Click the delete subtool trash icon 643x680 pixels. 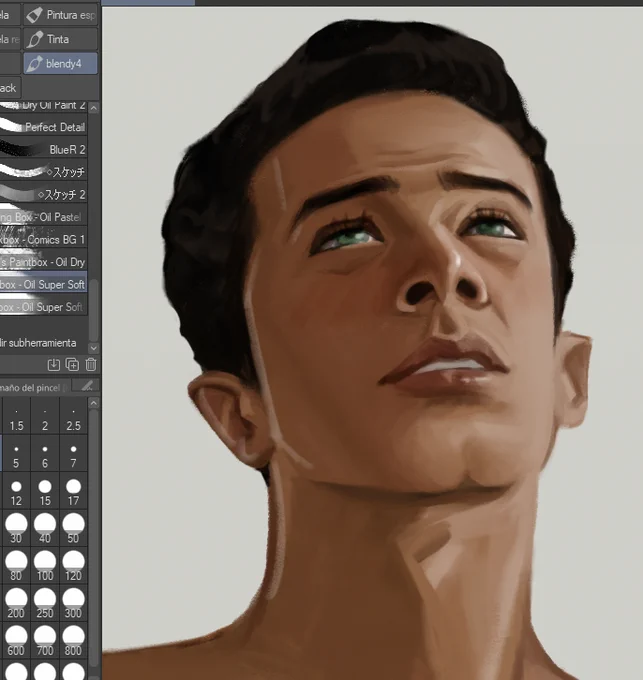[x=91, y=365]
